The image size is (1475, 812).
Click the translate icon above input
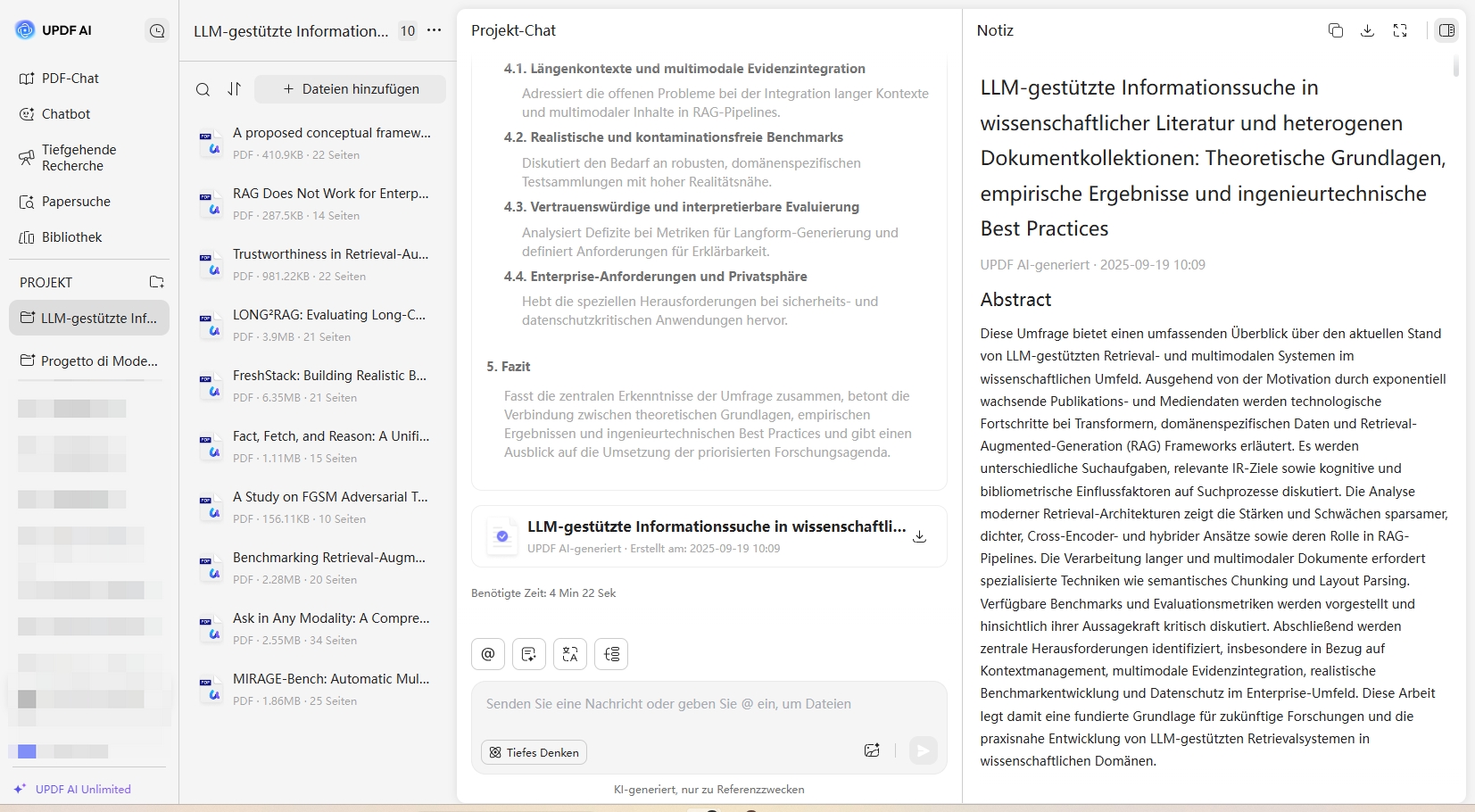(570, 654)
